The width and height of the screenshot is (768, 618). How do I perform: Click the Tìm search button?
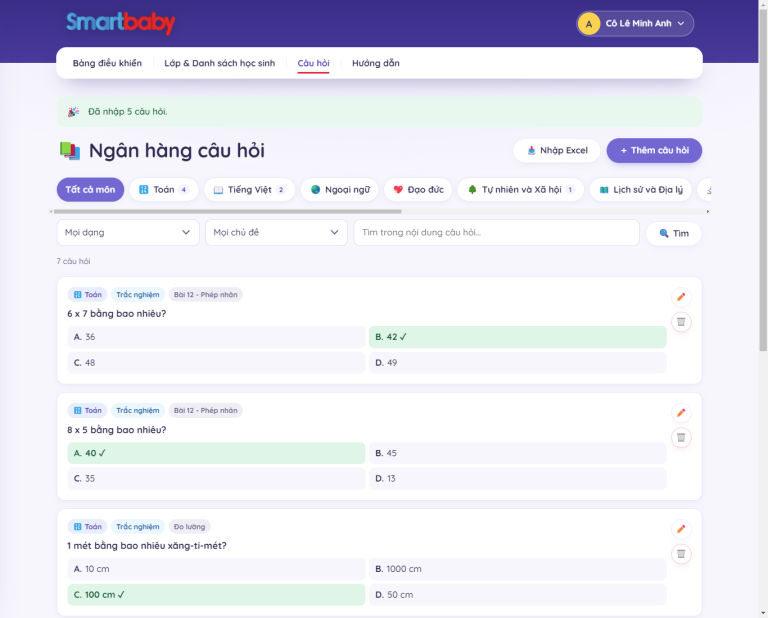coord(673,233)
